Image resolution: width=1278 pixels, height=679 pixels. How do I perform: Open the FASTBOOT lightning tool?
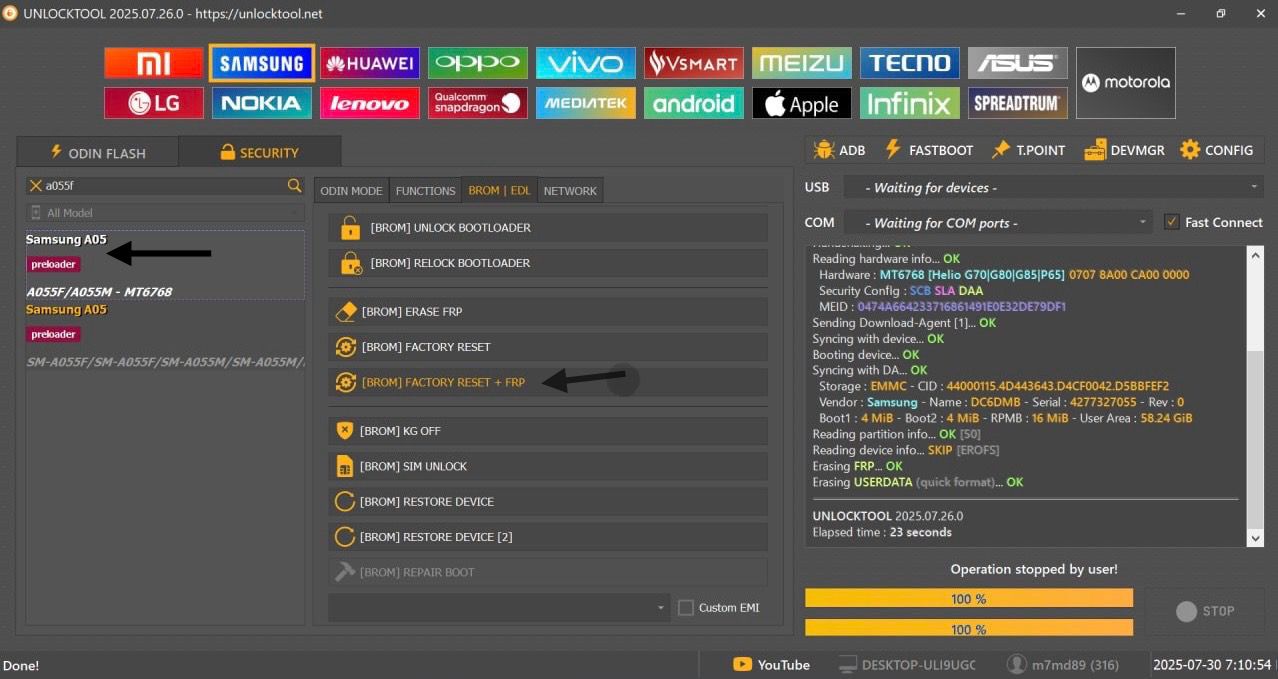929,150
